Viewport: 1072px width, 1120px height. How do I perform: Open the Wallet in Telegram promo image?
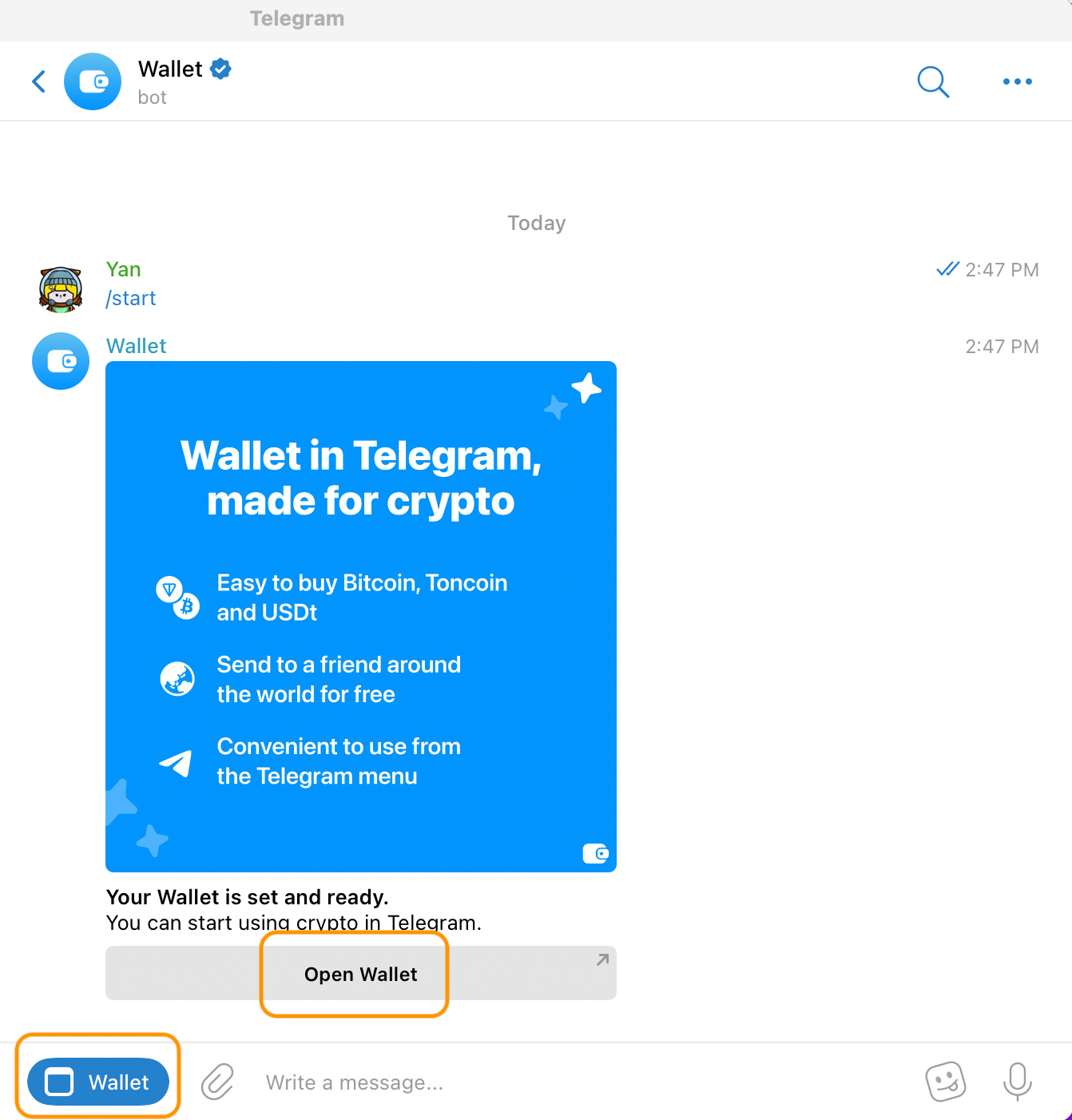coord(361,617)
